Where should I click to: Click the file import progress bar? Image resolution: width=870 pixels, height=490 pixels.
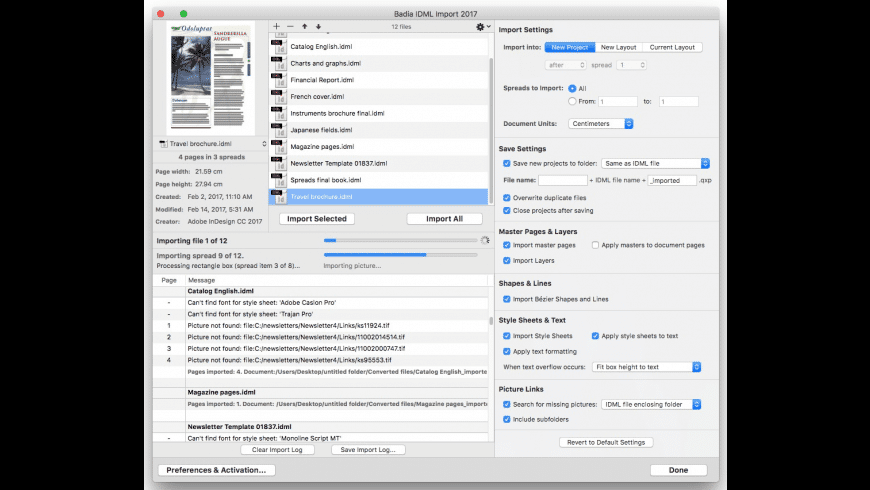click(x=401, y=240)
